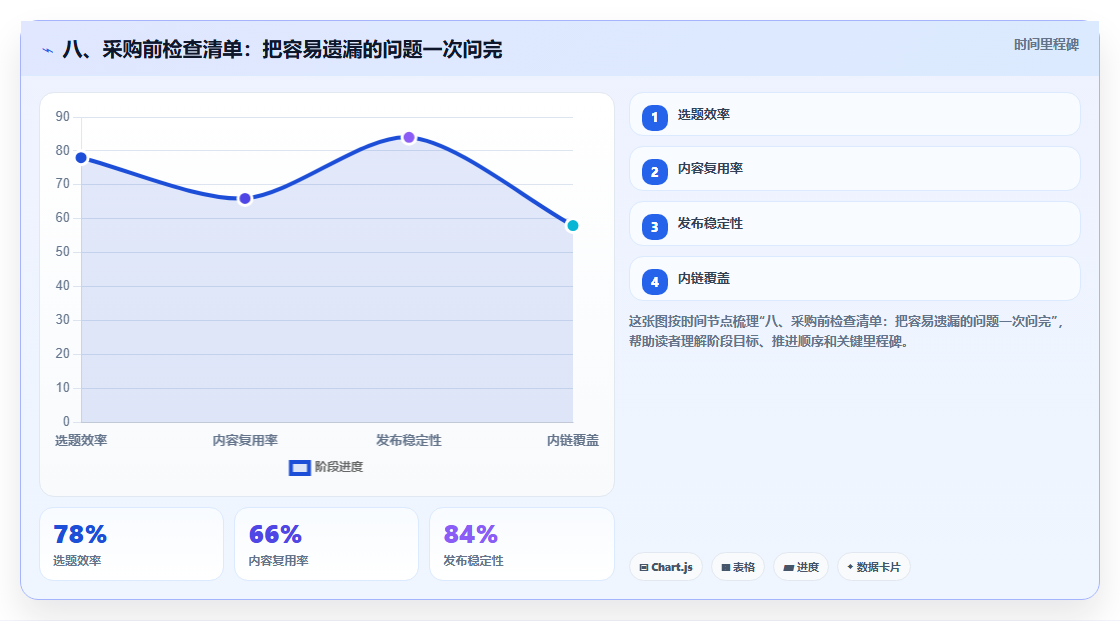Open the 内链覆盖 list item

tap(854, 279)
